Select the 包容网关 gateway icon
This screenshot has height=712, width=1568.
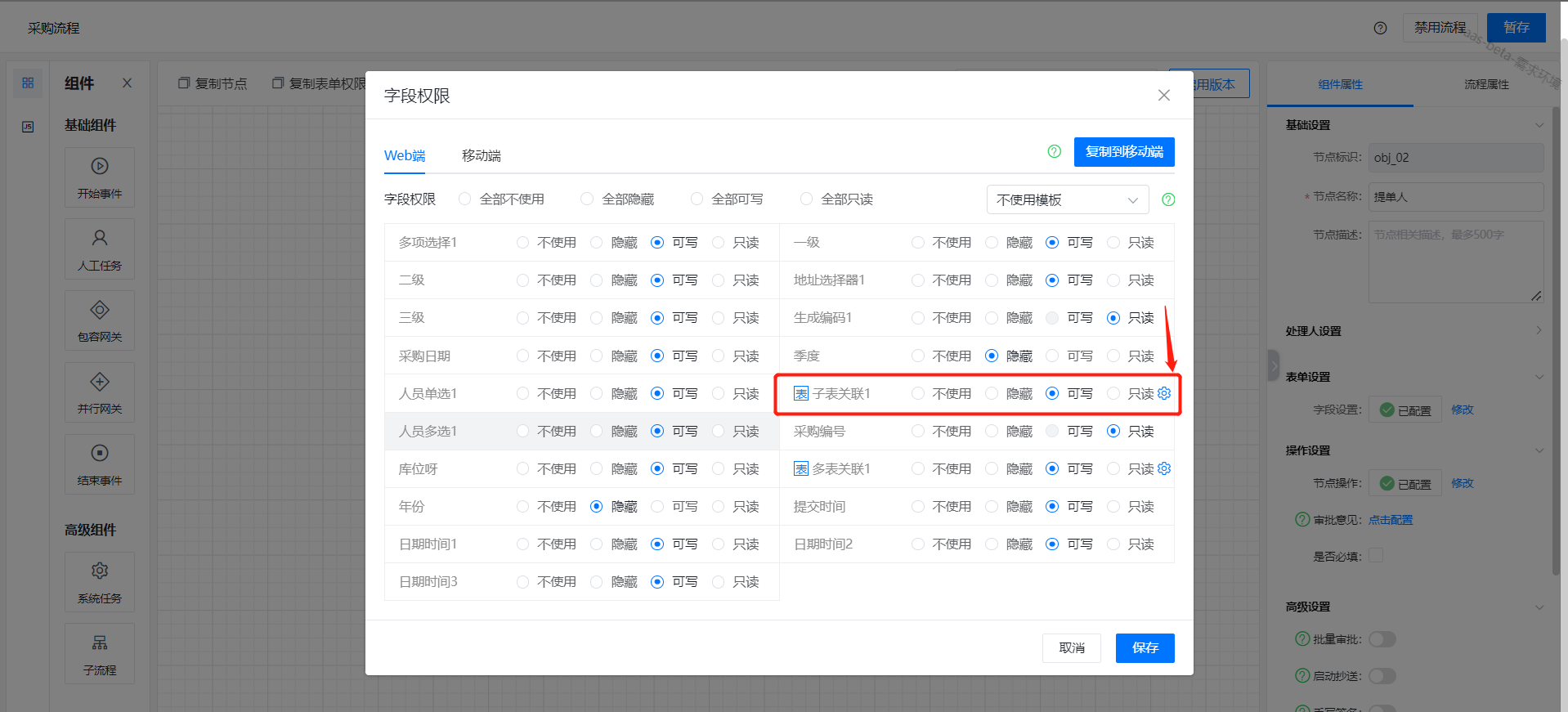click(x=100, y=310)
